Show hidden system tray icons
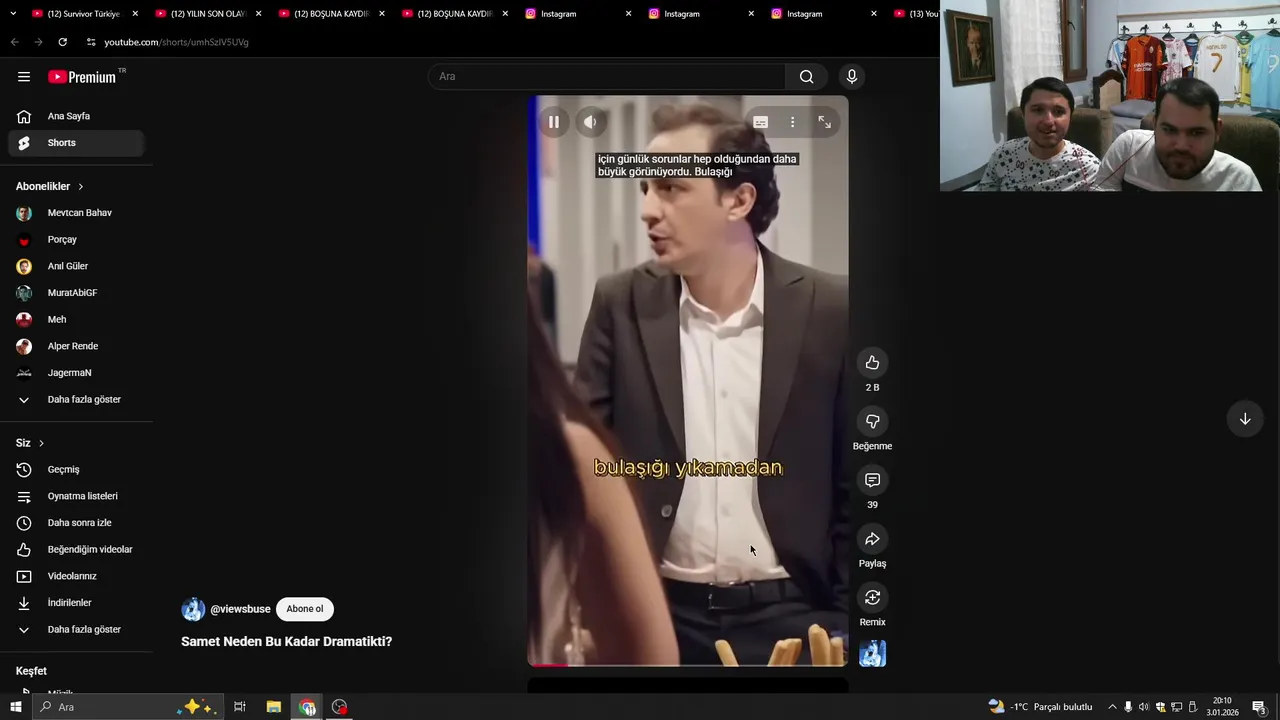1280x720 pixels. tap(1112, 707)
